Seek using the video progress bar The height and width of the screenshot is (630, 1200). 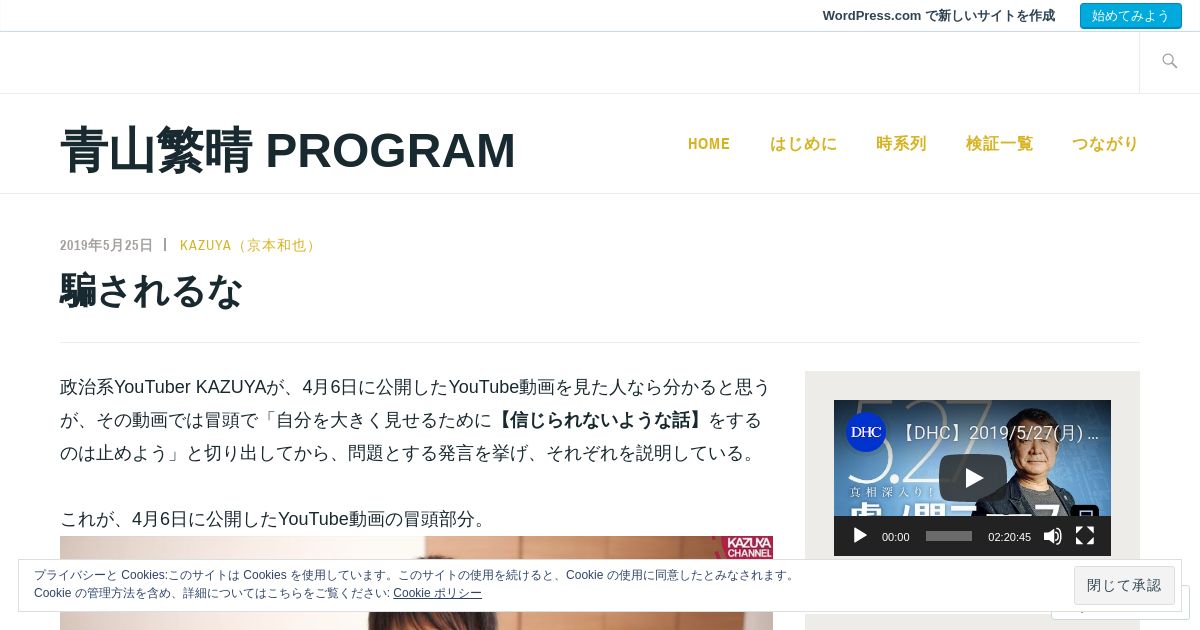[x=949, y=536]
